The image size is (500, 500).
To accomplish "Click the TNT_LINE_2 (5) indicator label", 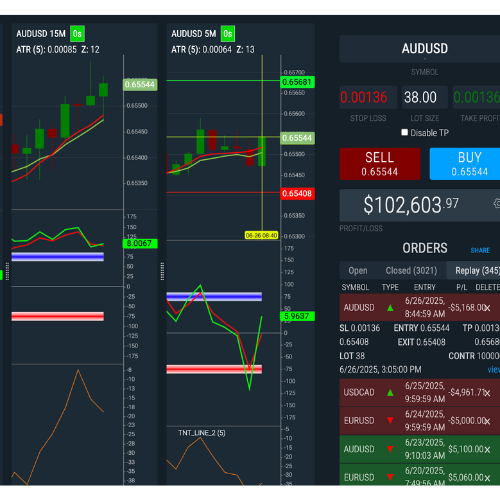I will (202, 433).
